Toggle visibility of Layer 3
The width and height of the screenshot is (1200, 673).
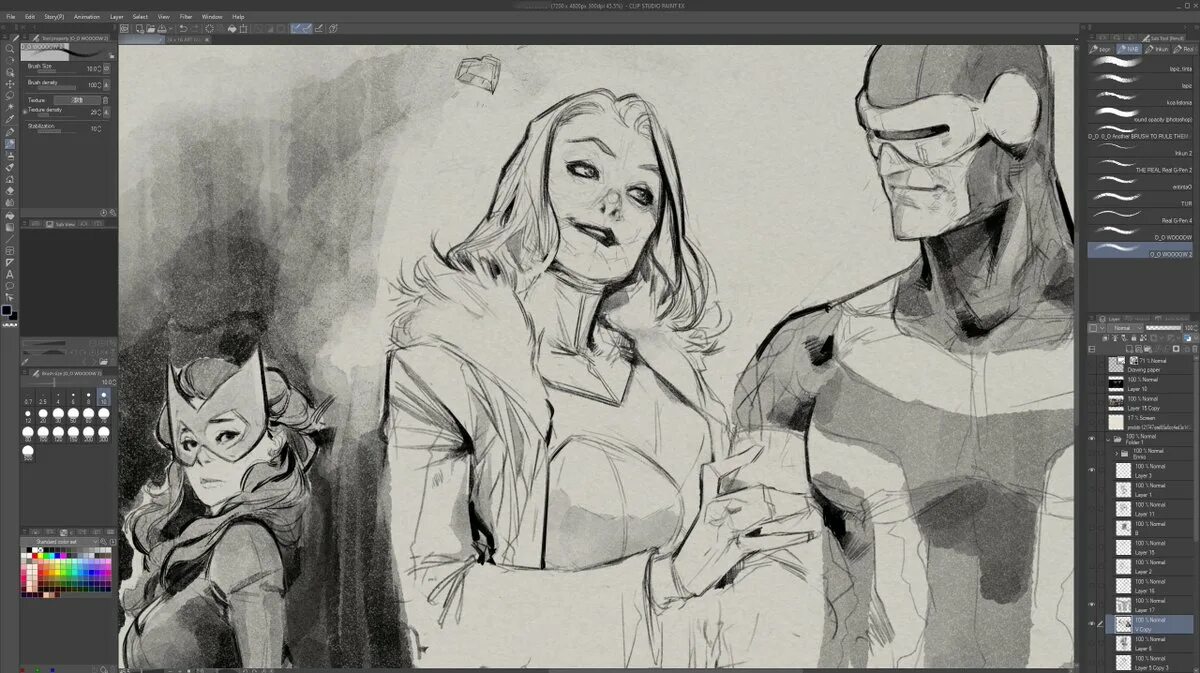pos(1091,470)
